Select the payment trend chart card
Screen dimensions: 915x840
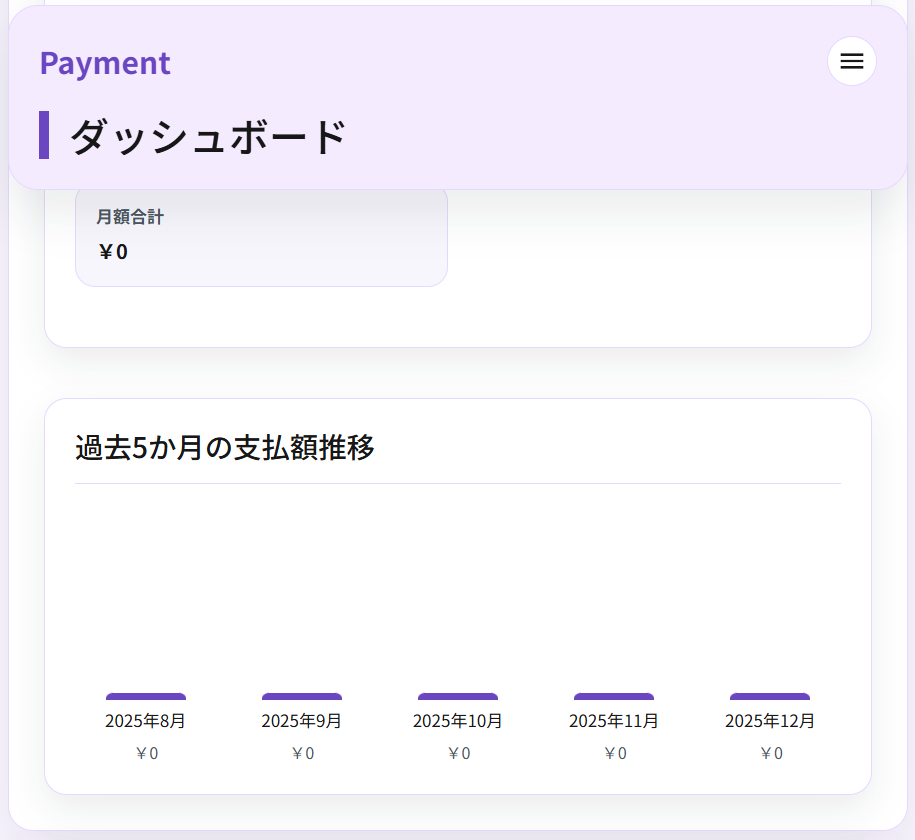click(x=457, y=592)
